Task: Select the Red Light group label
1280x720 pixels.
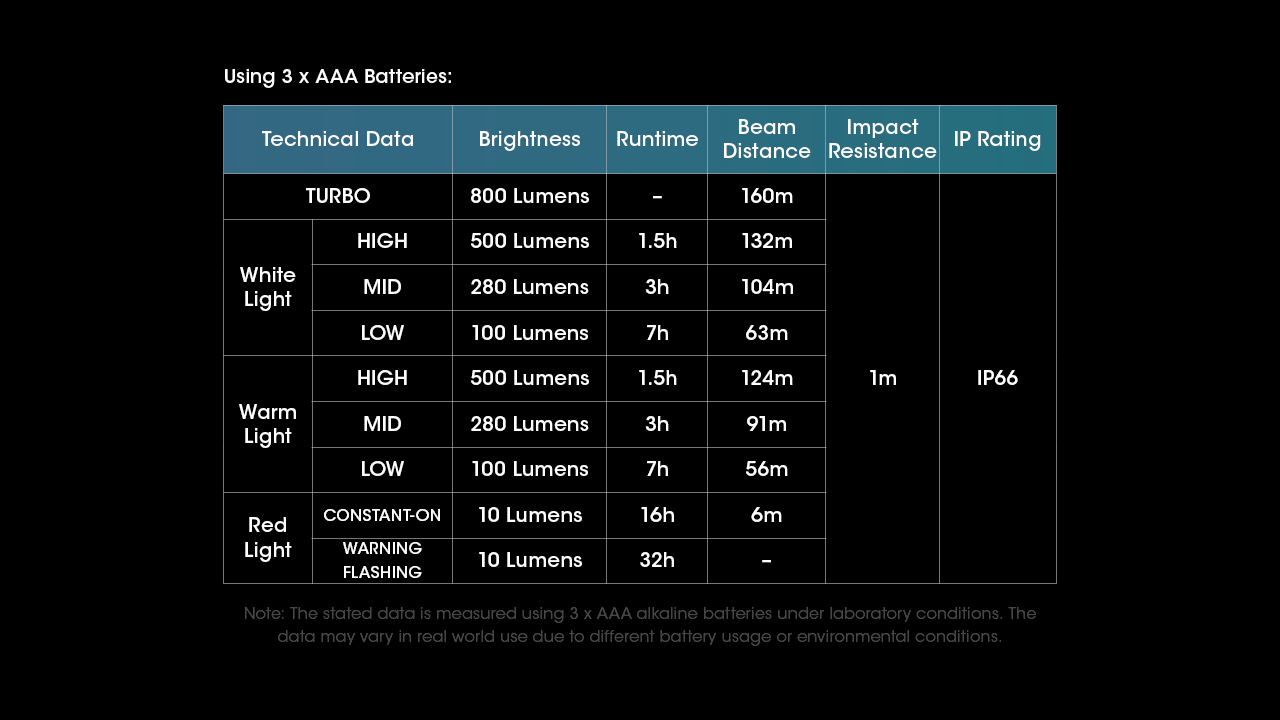Action: (x=268, y=537)
